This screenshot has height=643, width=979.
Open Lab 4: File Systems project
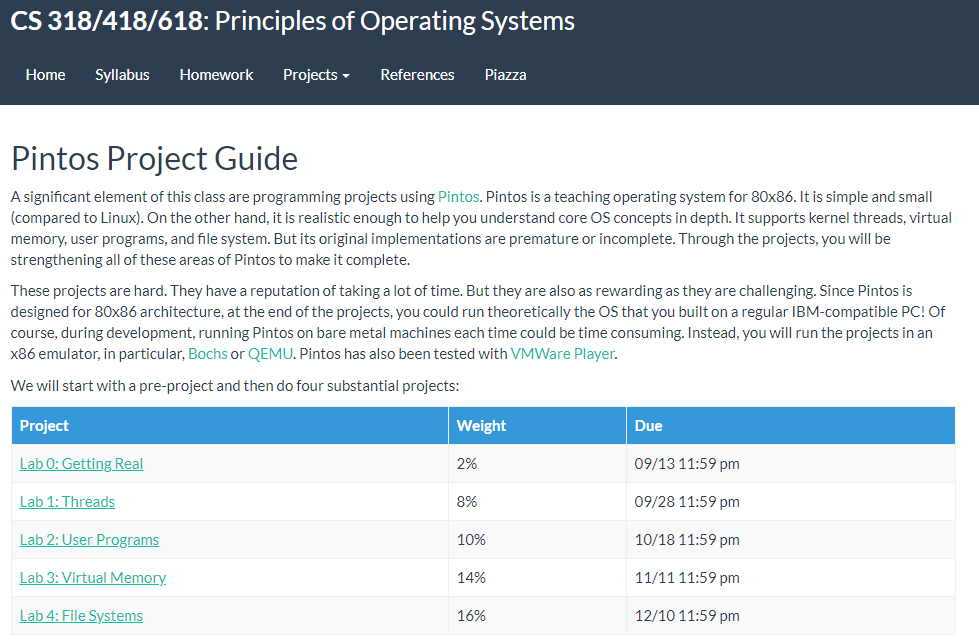click(x=81, y=616)
